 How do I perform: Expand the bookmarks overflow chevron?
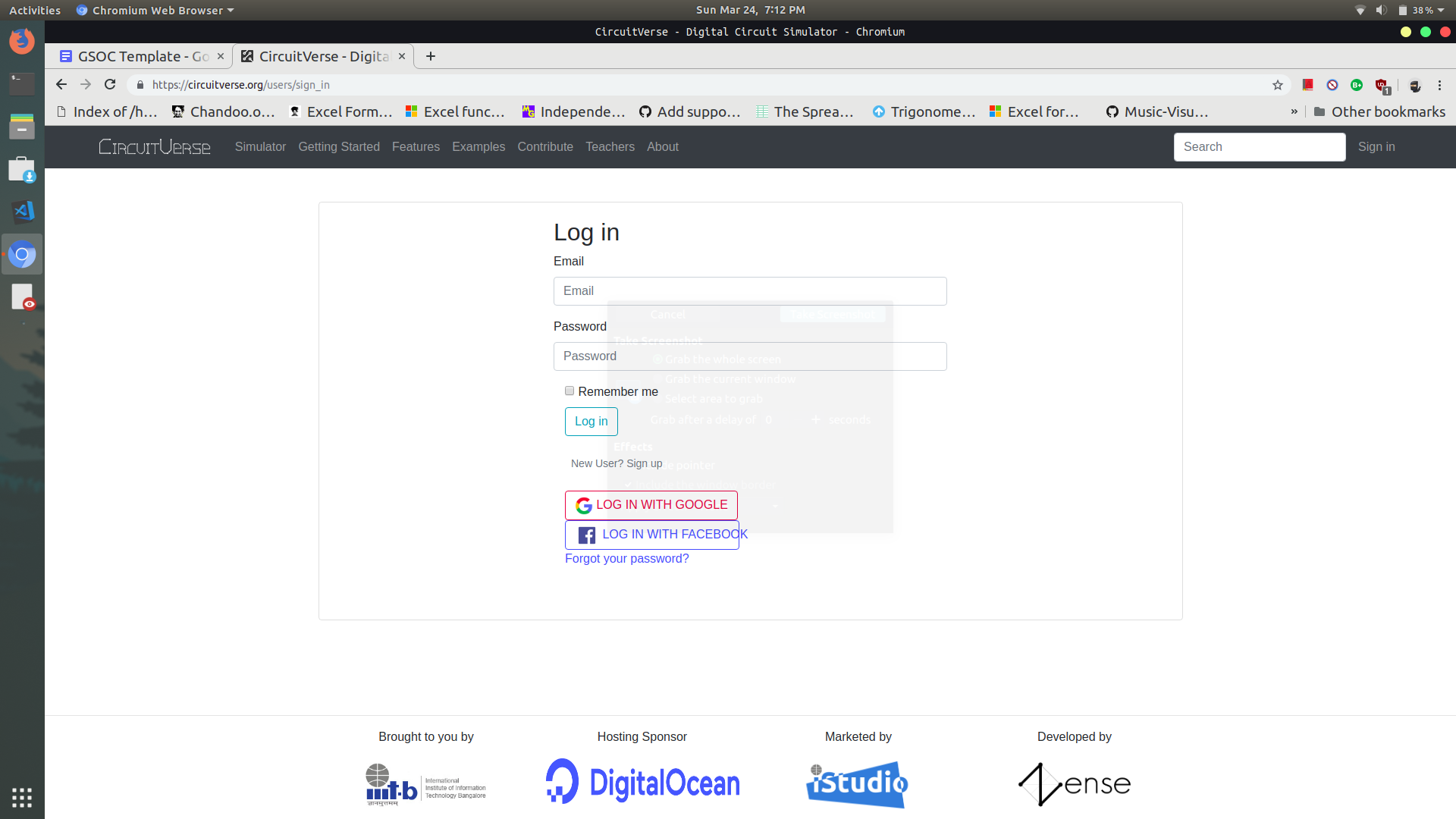pyautogui.click(x=1294, y=111)
